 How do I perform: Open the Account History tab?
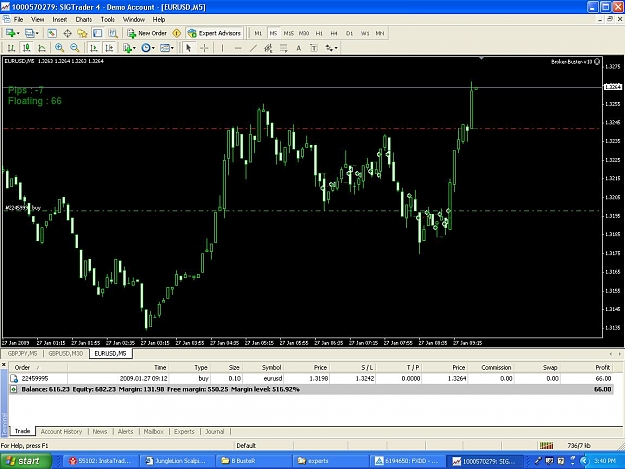(x=61, y=432)
